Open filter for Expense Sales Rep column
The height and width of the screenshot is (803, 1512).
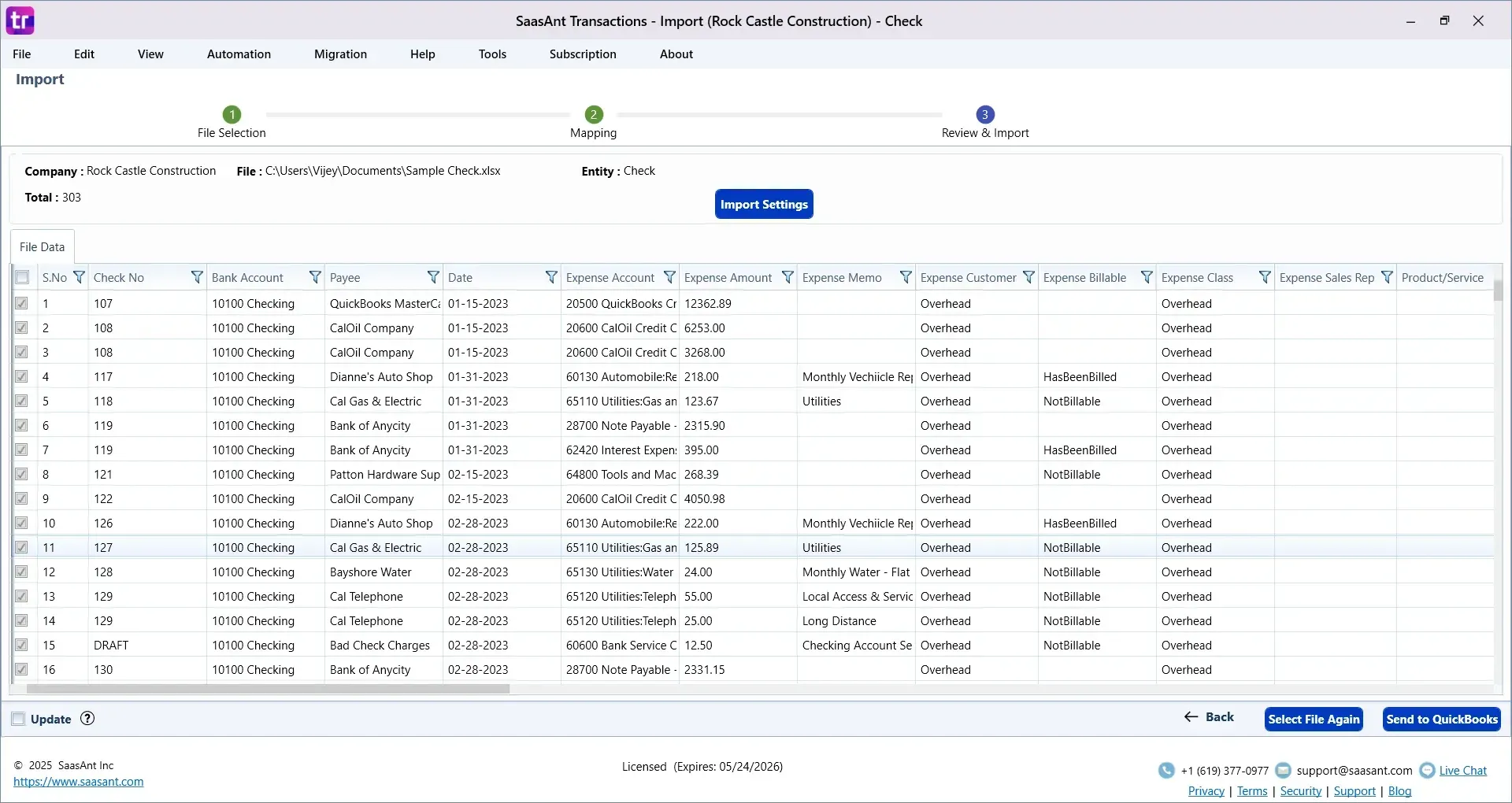click(x=1387, y=277)
